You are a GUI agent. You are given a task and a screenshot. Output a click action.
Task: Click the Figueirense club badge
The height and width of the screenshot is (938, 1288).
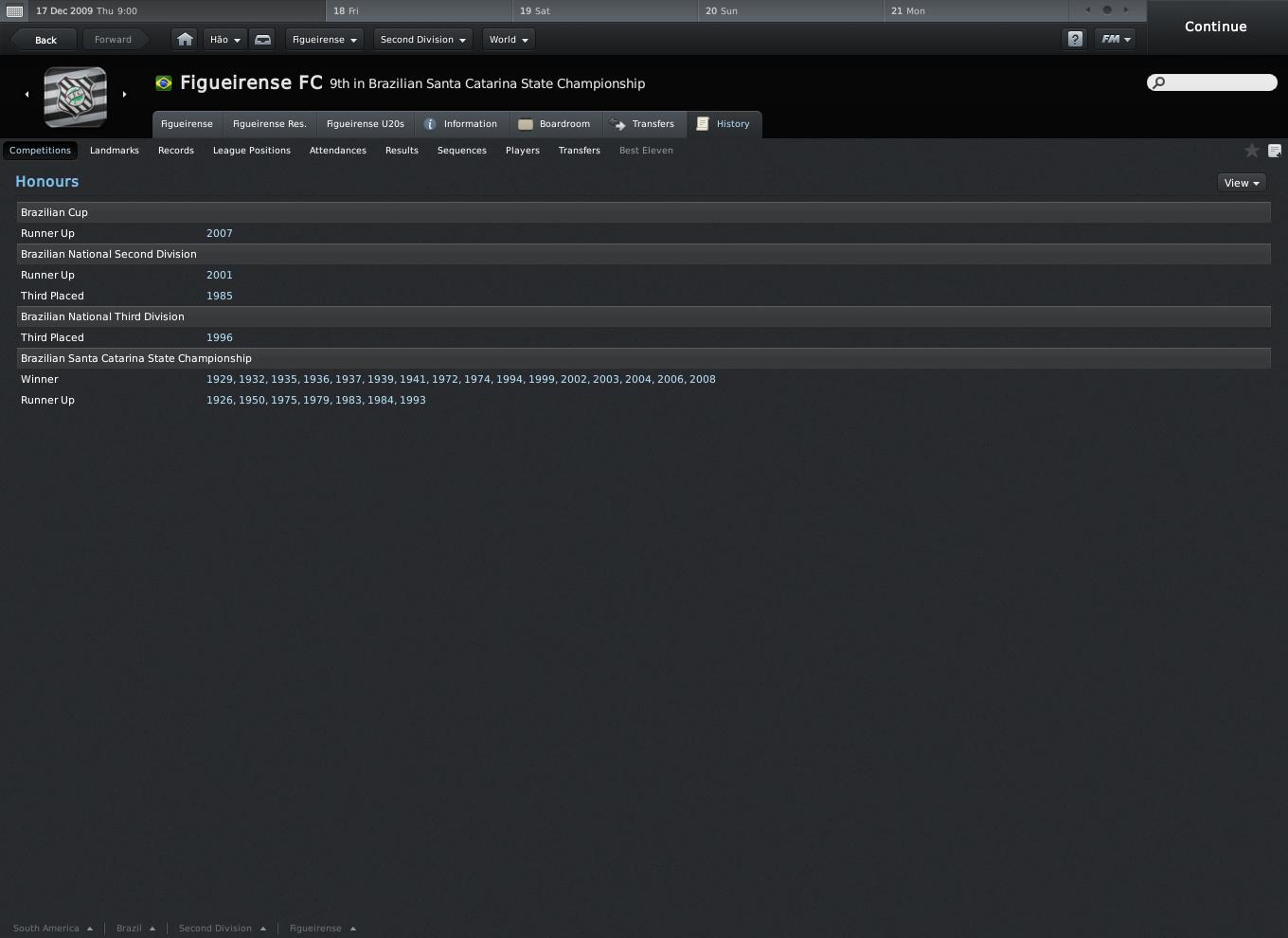[x=75, y=97]
